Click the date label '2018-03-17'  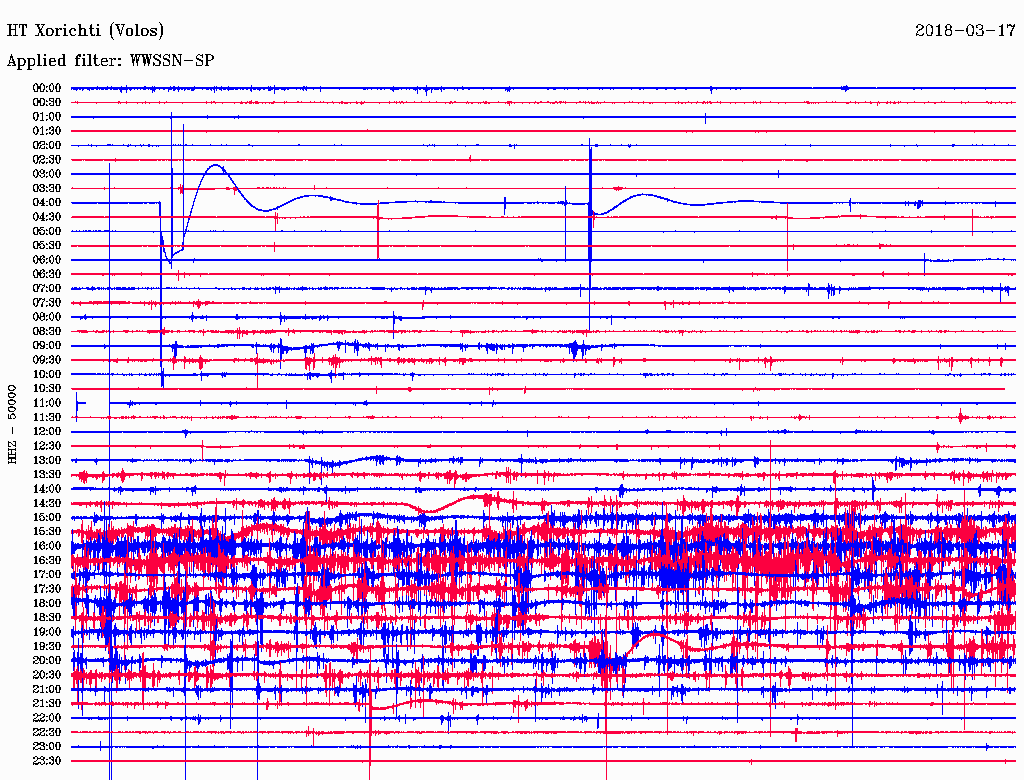coord(965,31)
